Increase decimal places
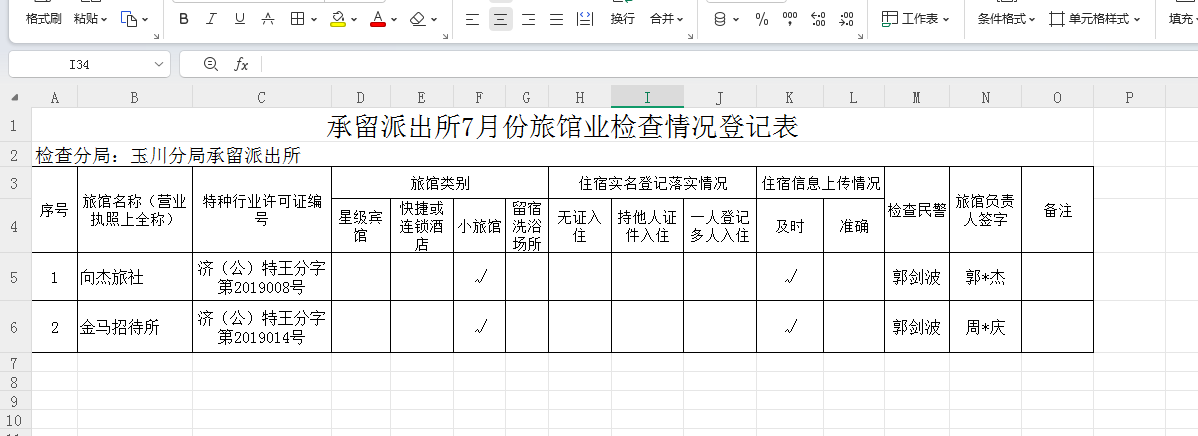This screenshot has height=436, width=1198. pos(818,19)
